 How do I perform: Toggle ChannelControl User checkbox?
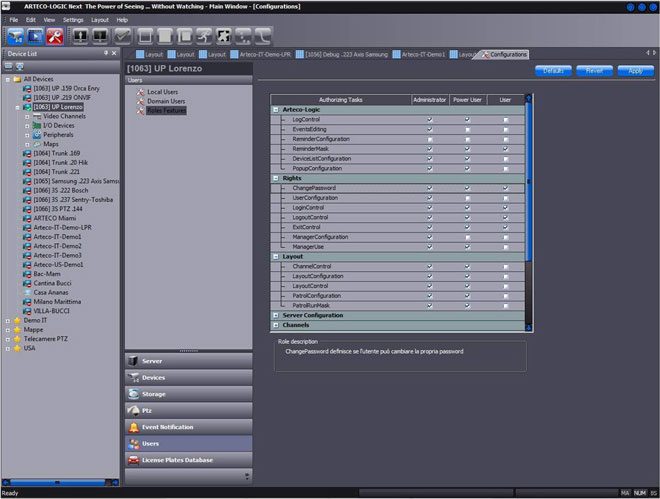506,267
